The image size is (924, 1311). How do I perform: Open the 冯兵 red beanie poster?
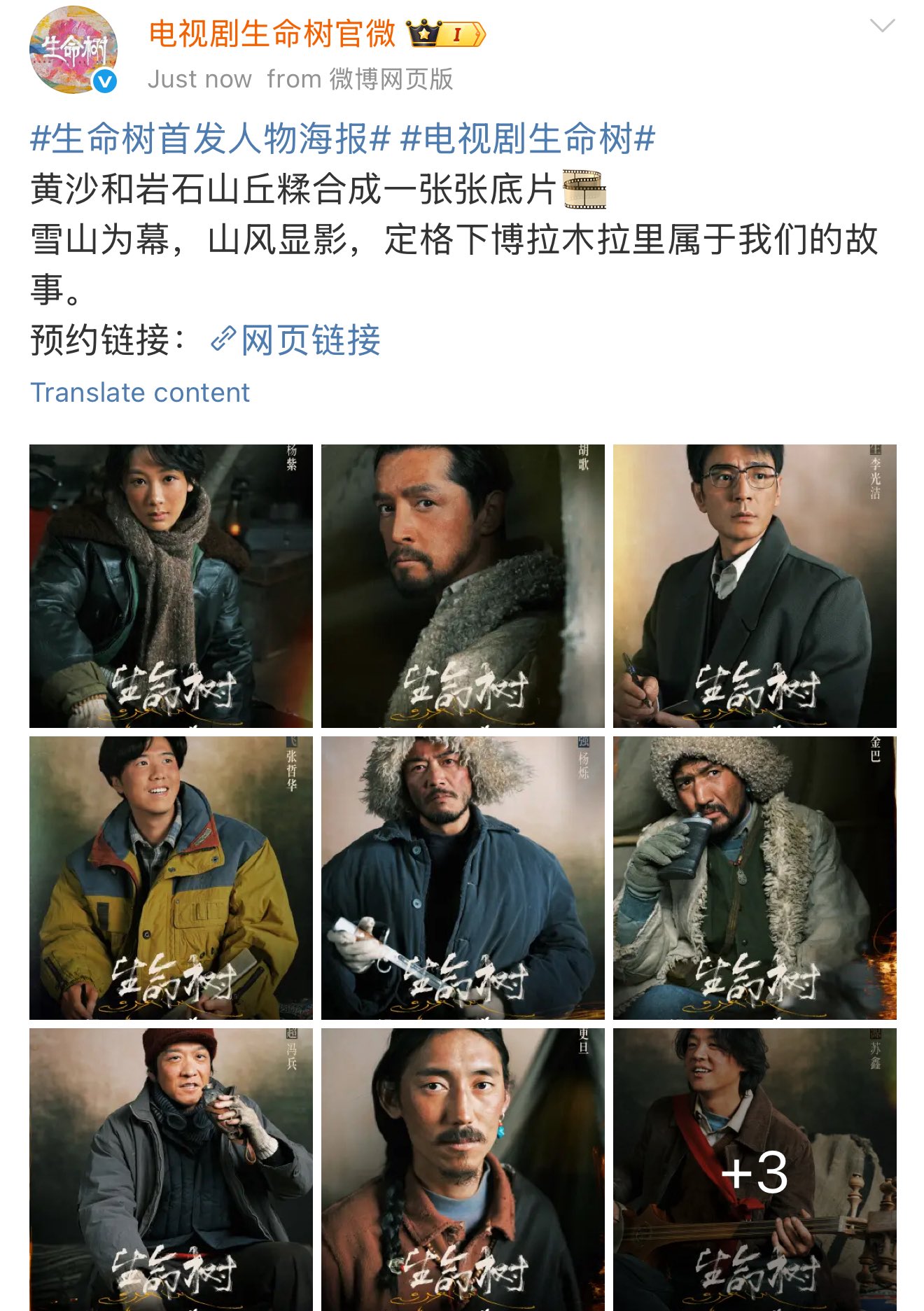[x=171, y=1170]
